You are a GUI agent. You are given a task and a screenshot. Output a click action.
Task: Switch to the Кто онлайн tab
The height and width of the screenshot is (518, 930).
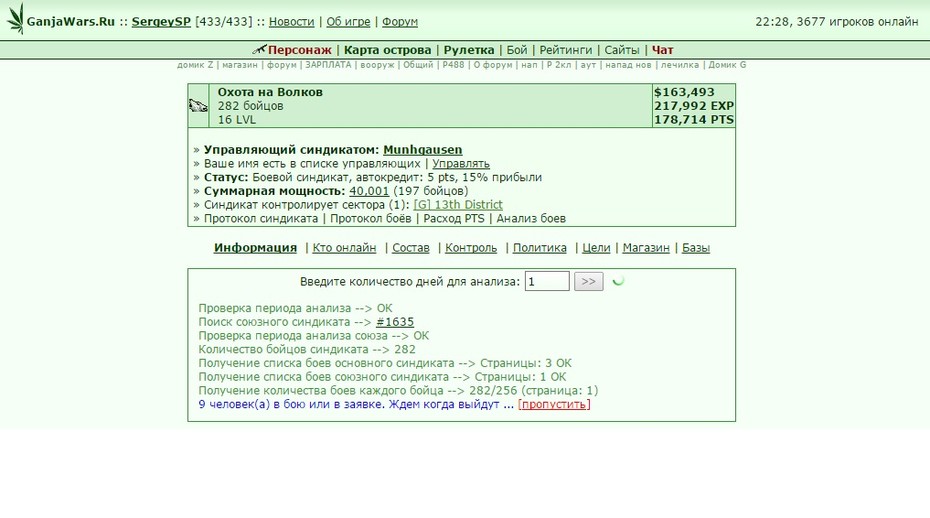click(344, 247)
